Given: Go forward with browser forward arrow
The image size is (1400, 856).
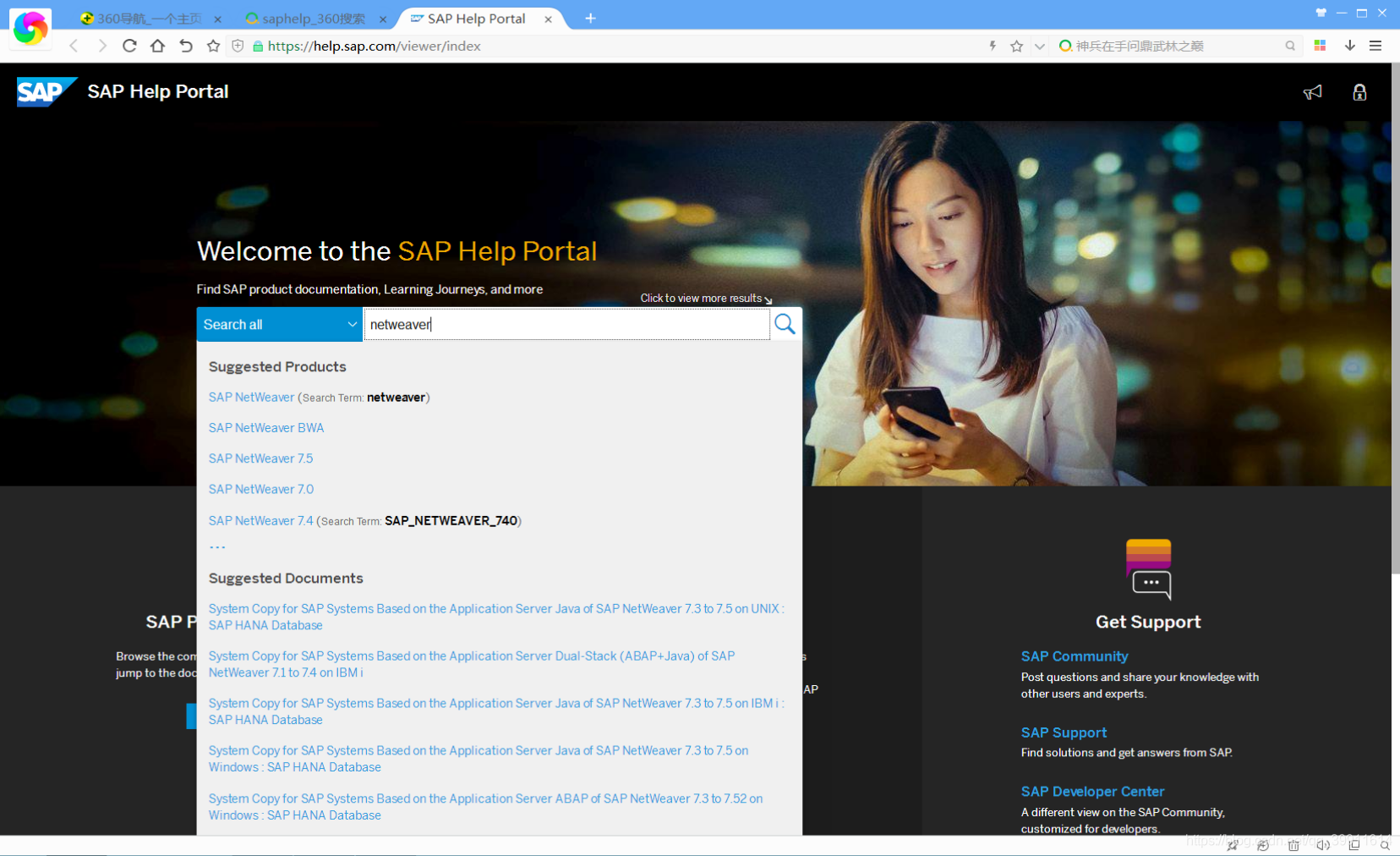Looking at the screenshot, I should tap(102, 46).
